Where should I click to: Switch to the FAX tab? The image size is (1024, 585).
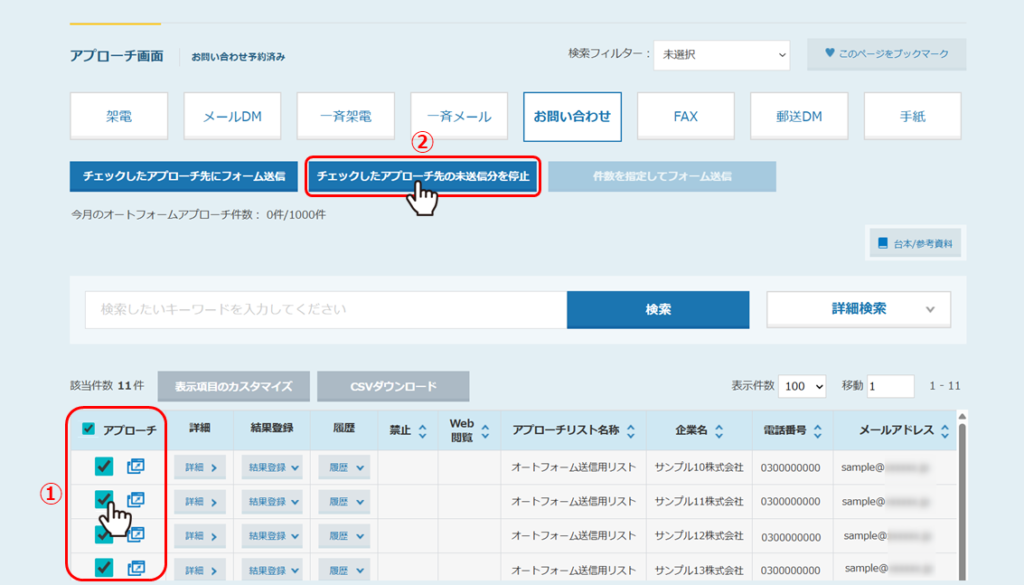685,116
